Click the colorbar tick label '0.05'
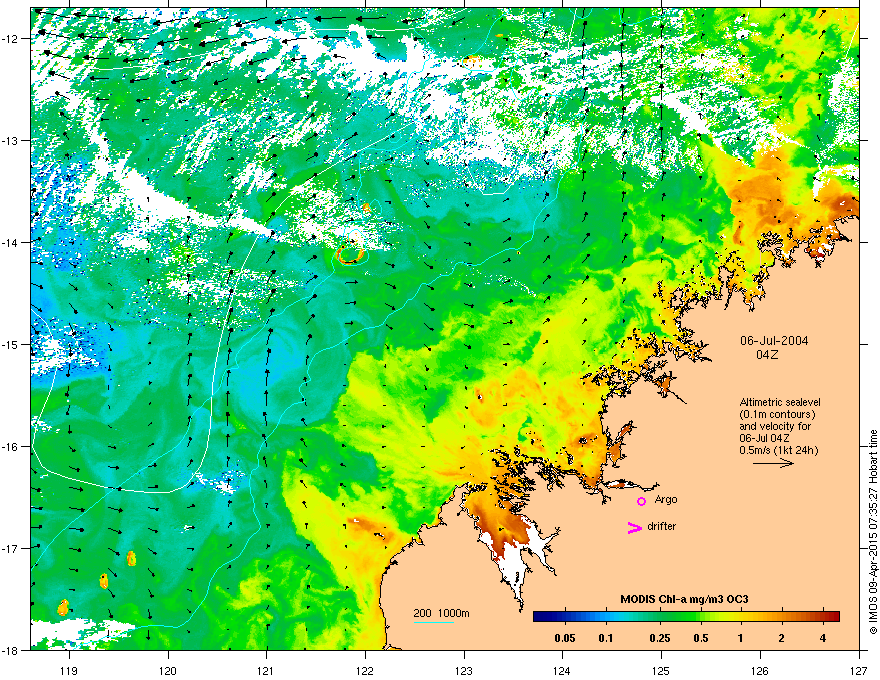This screenshot has height=680, width=880. coord(565,638)
